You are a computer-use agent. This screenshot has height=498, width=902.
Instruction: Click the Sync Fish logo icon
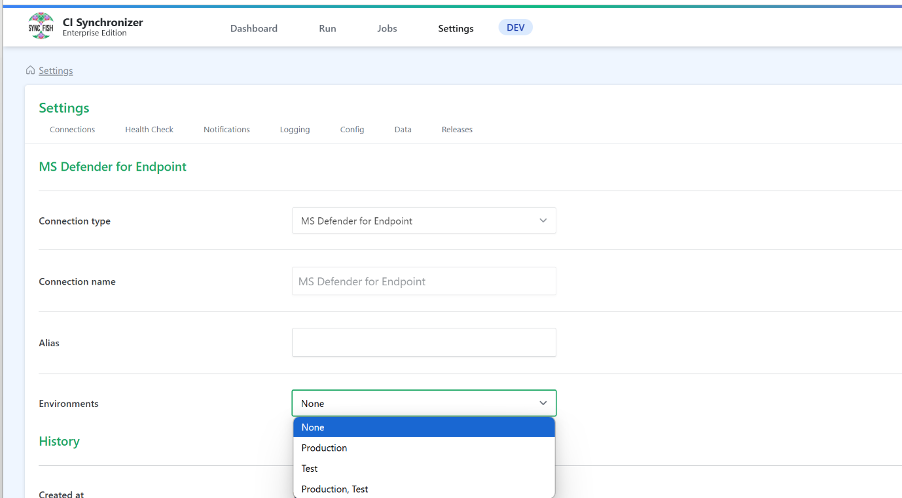click(x=41, y=26)
